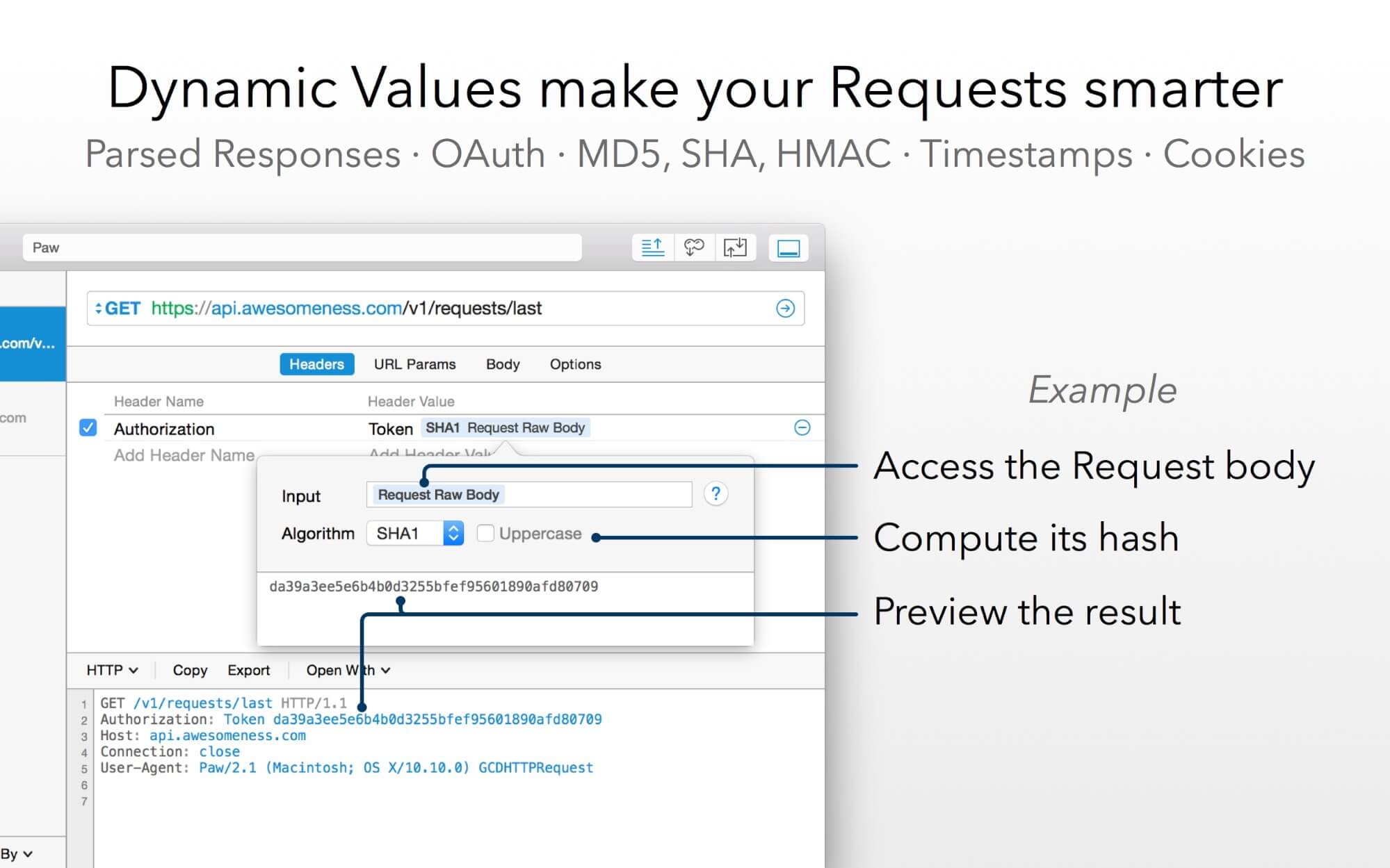Image resolution: width=1390 pixels, height=868 pixels.
Task: Remove the Authorization header with minus icon
Action: pos(802,427)
